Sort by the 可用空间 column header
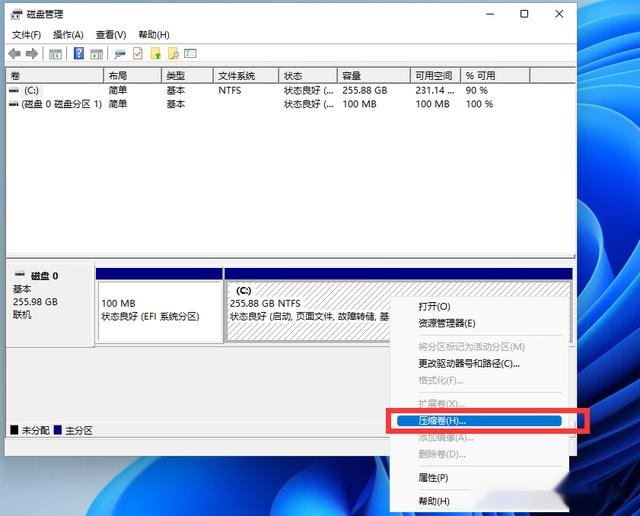The height and width of the screenshot is (516, 640). pyautogui.click(x=436, y=76)
